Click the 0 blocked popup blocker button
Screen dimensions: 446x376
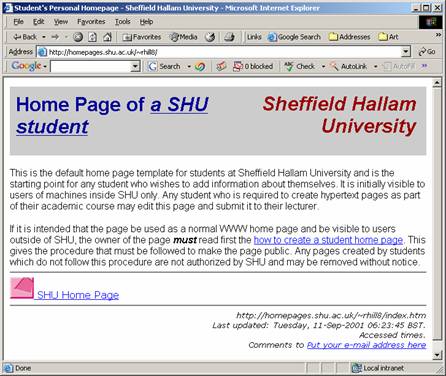pos(253,66)
